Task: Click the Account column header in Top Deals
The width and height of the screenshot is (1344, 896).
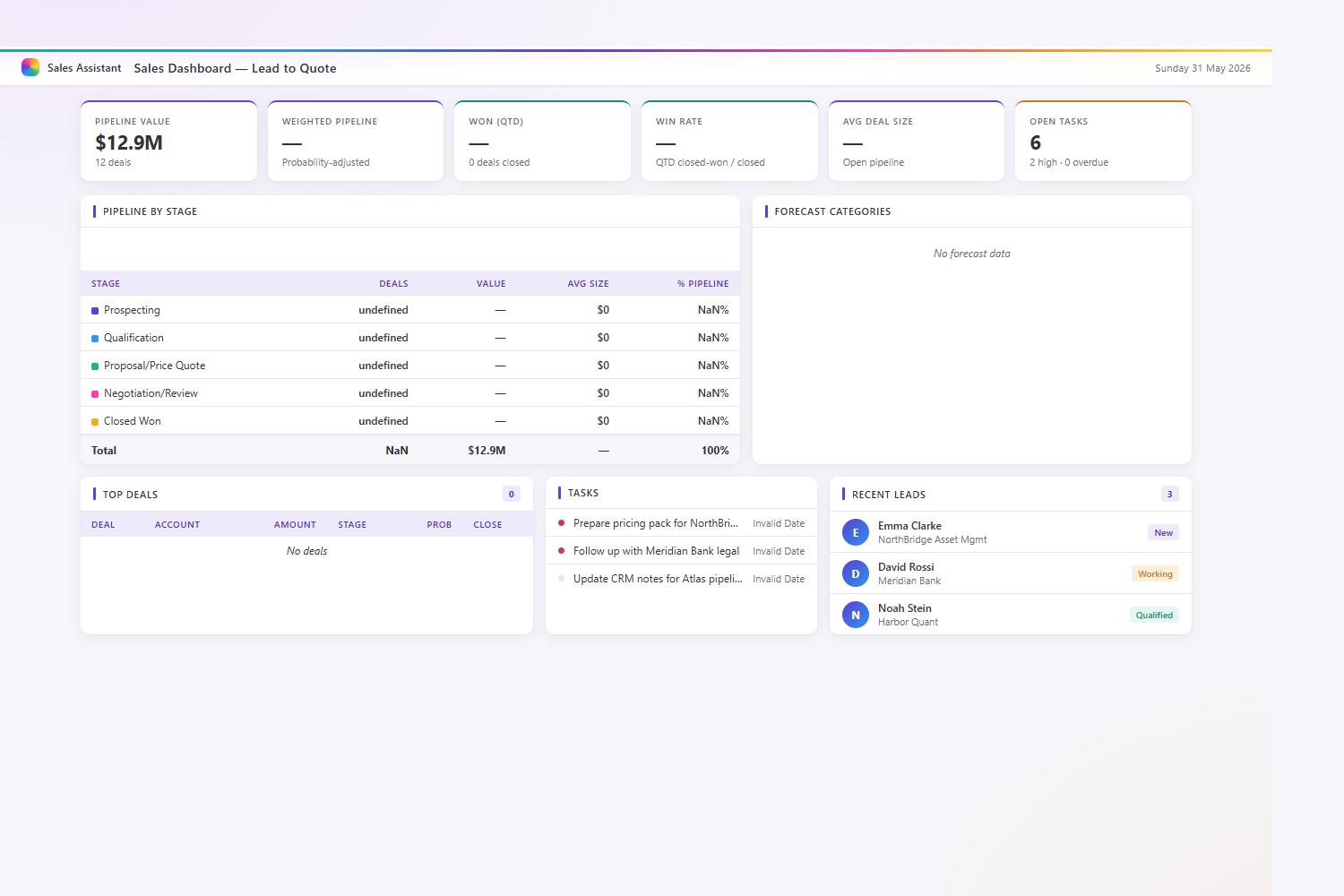Action: tap(177, 525)
